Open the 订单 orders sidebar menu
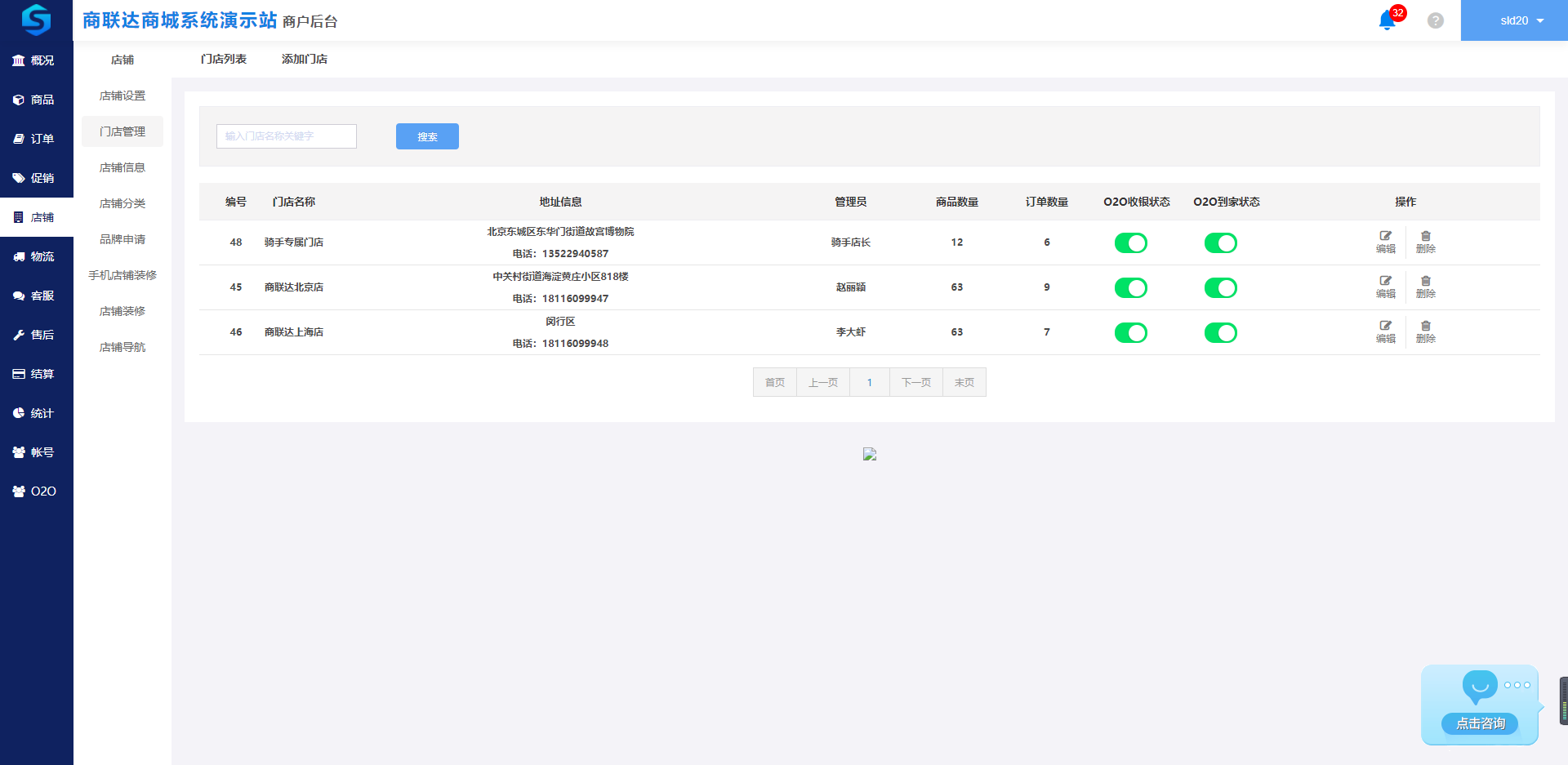This screenshot has width=1568, height=765. 34,139
